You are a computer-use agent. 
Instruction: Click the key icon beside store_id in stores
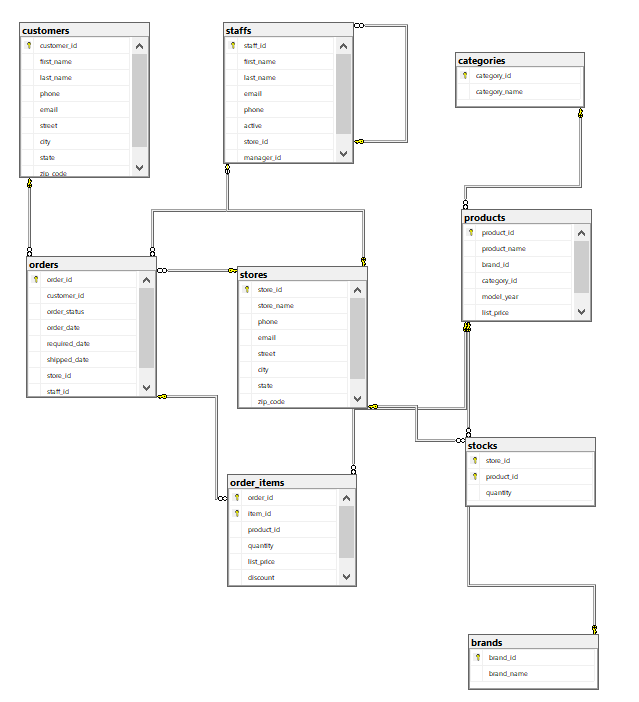(247, 289)
